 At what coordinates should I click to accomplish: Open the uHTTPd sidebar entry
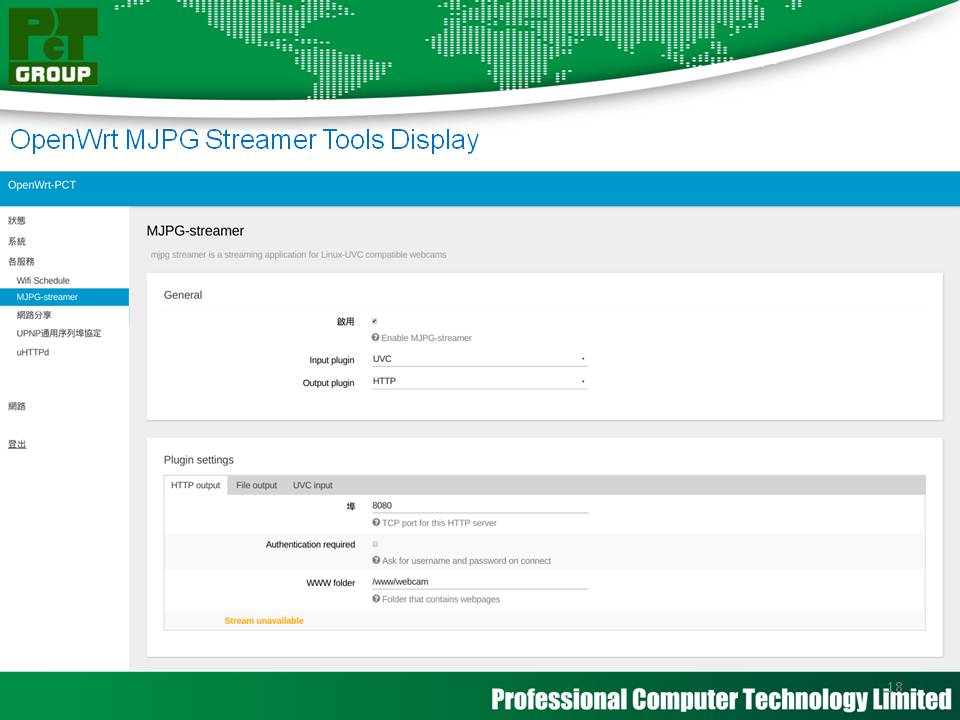(x=33, y=352)
